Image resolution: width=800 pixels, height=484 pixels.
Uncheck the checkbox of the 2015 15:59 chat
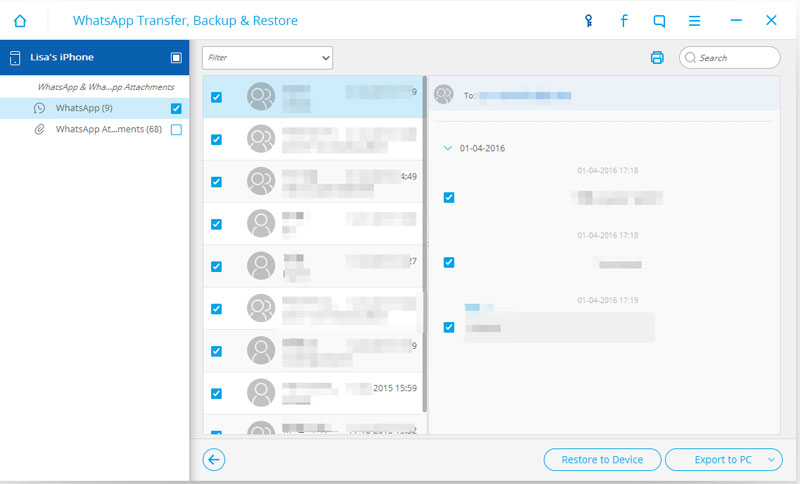216,393
